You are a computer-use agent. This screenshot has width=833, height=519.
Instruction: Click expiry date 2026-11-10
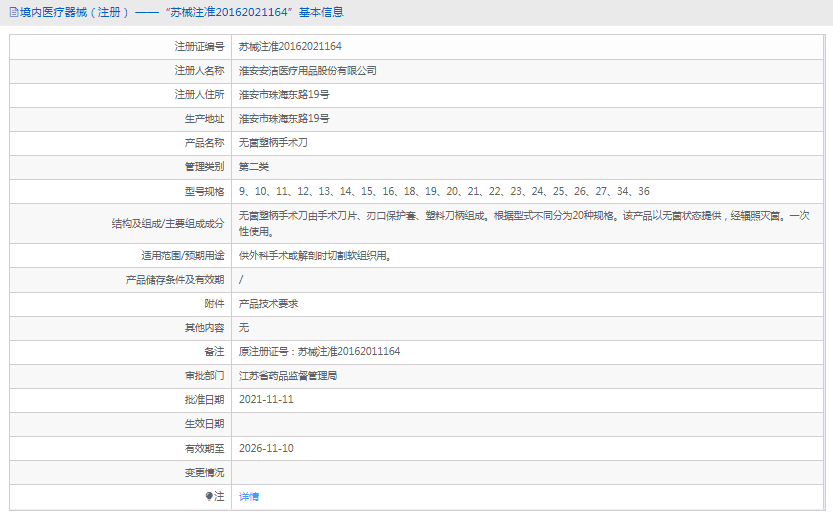pos(266,448)
